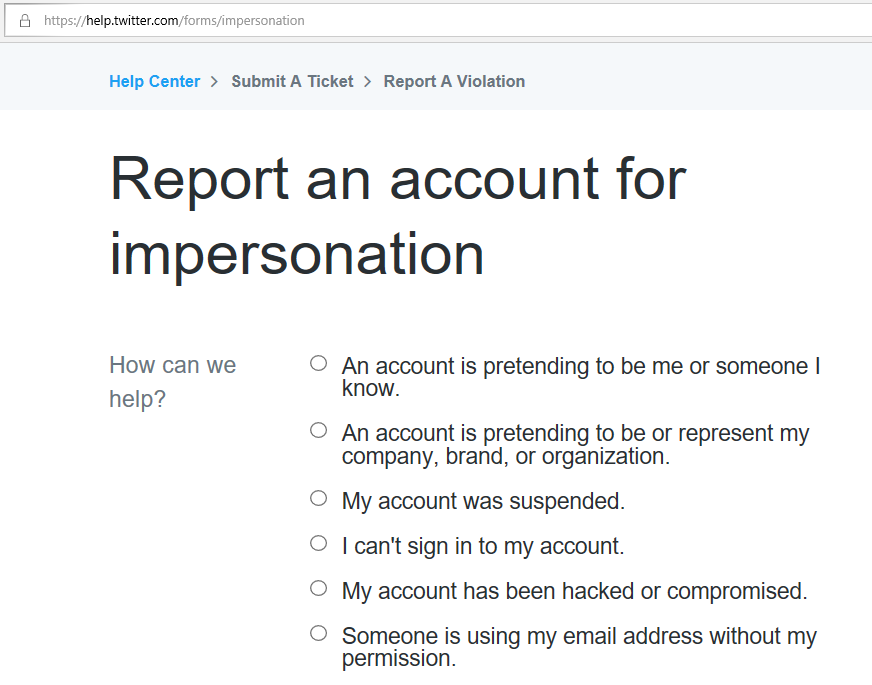This screenshot has height=685, width=872.
Task: Click the page heading about reporting impersonation
Action: 398,210
